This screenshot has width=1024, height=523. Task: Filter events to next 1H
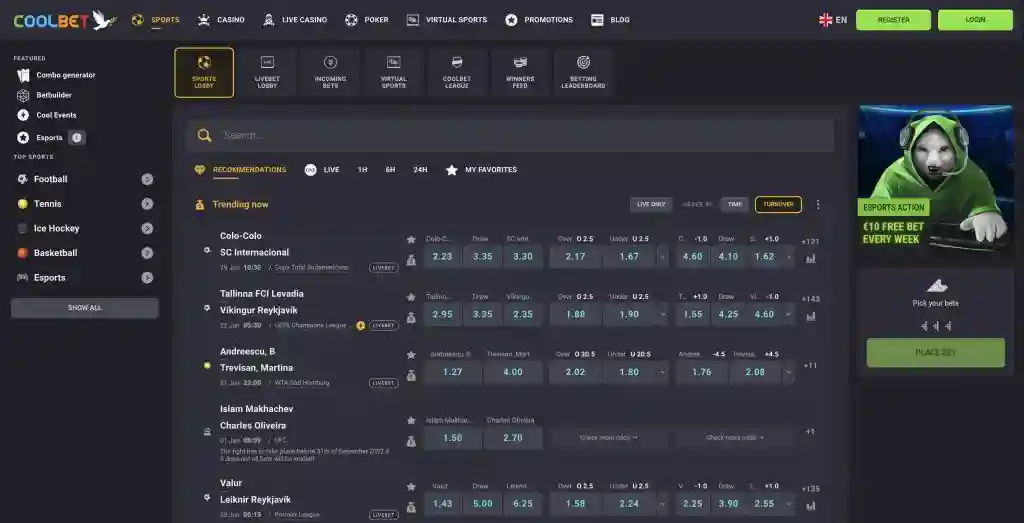click(x=362, y=170)
